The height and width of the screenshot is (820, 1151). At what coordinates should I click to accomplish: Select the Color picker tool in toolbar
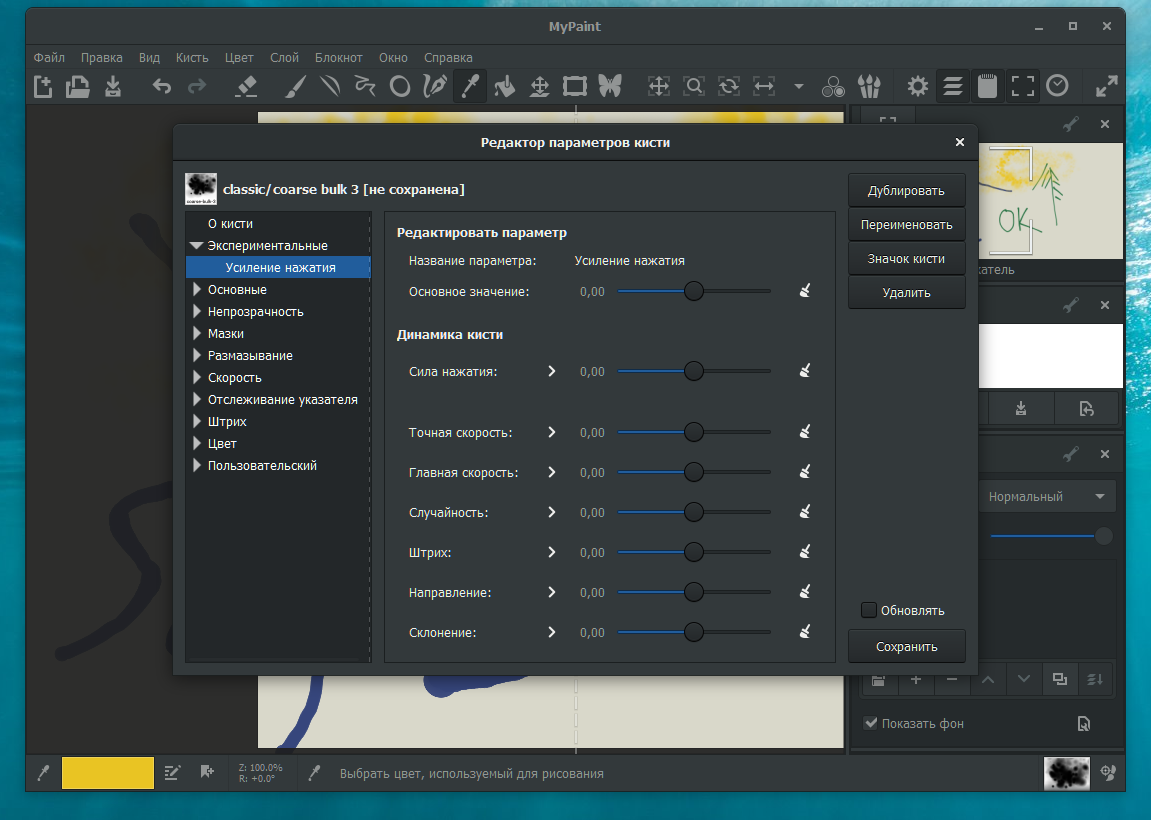(x=470, y=87)
